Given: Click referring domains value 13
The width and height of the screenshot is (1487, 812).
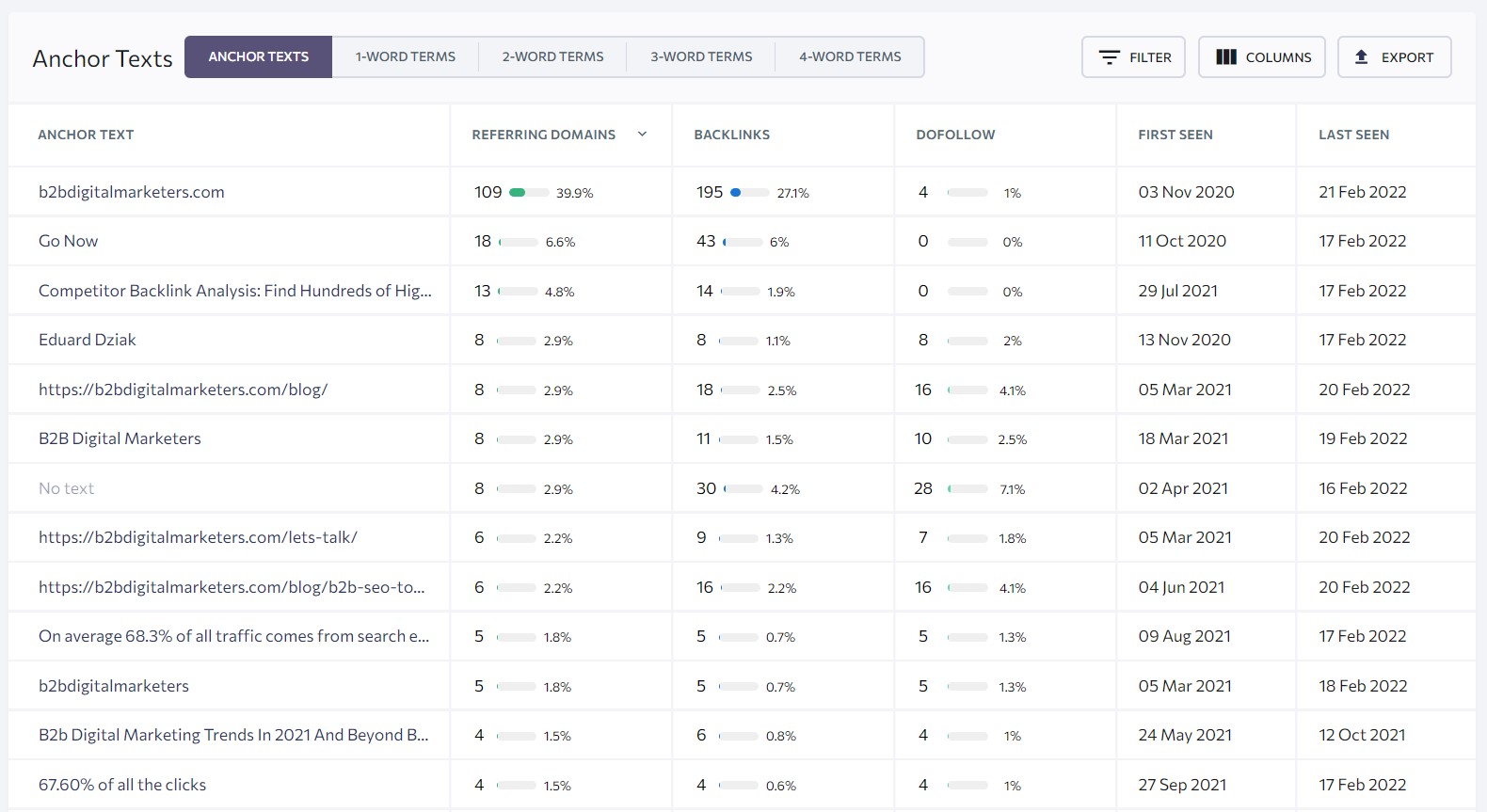Looking at the screenshot, I should (x=483, y=291).
